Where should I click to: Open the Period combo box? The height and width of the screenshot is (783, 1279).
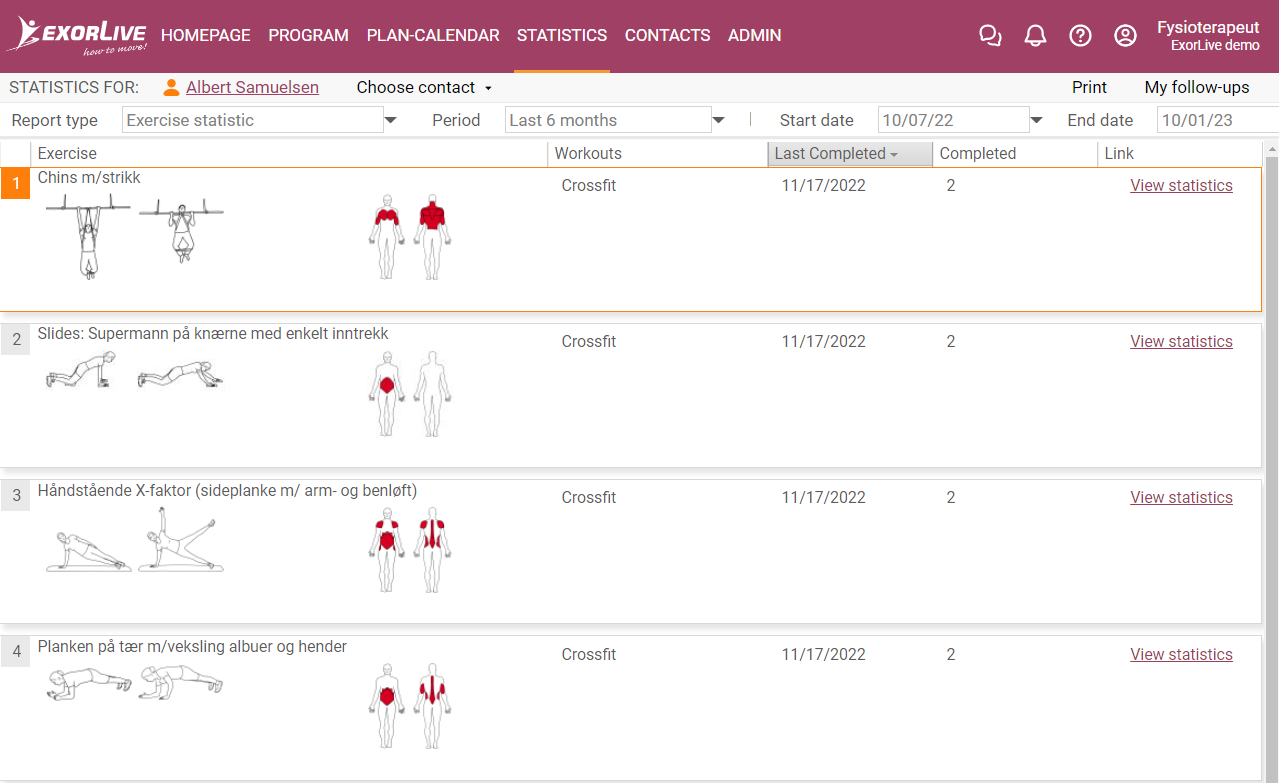pos(608,120)
